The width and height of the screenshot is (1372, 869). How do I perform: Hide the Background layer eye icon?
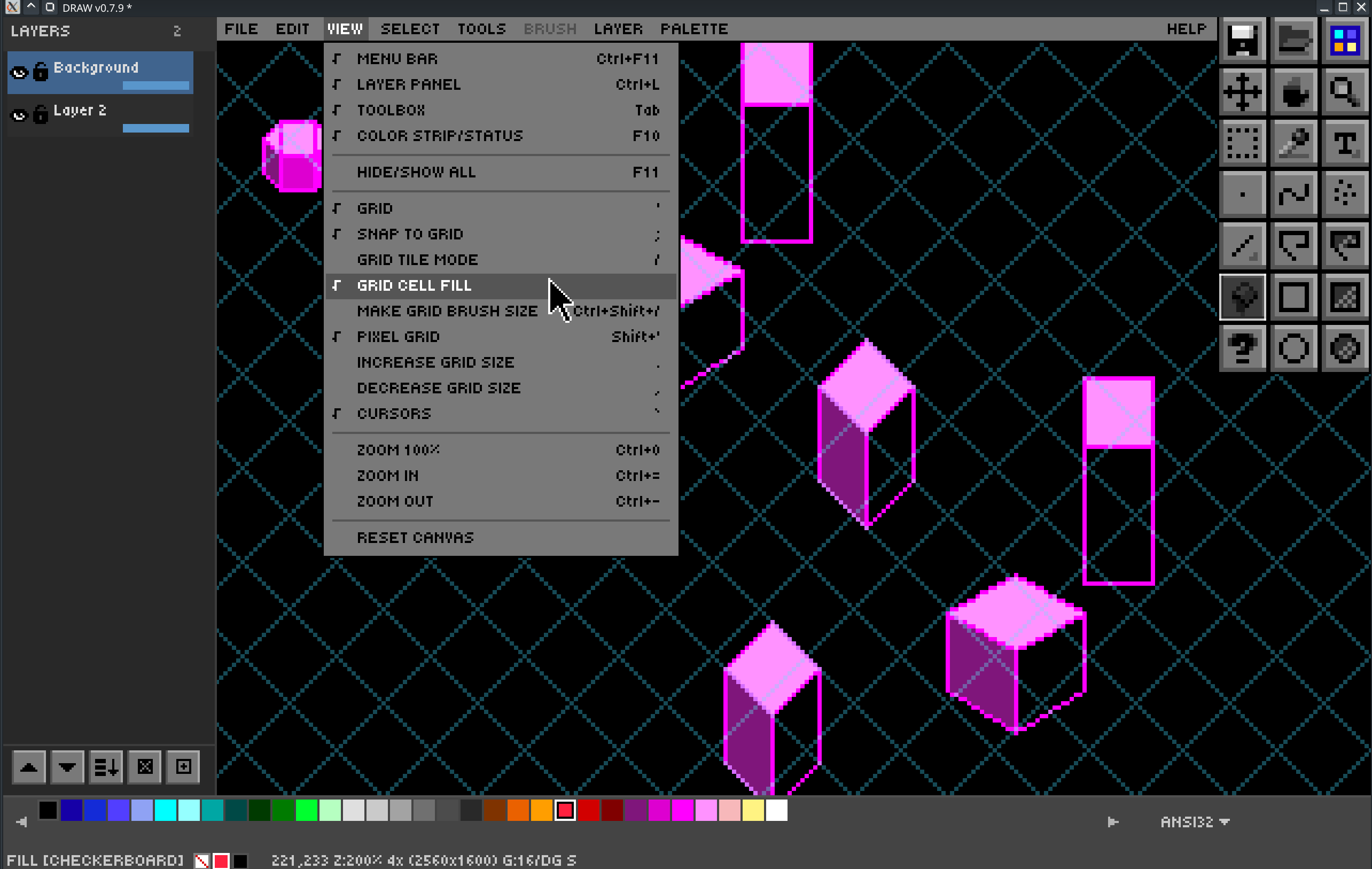click(x=19, y=72)
